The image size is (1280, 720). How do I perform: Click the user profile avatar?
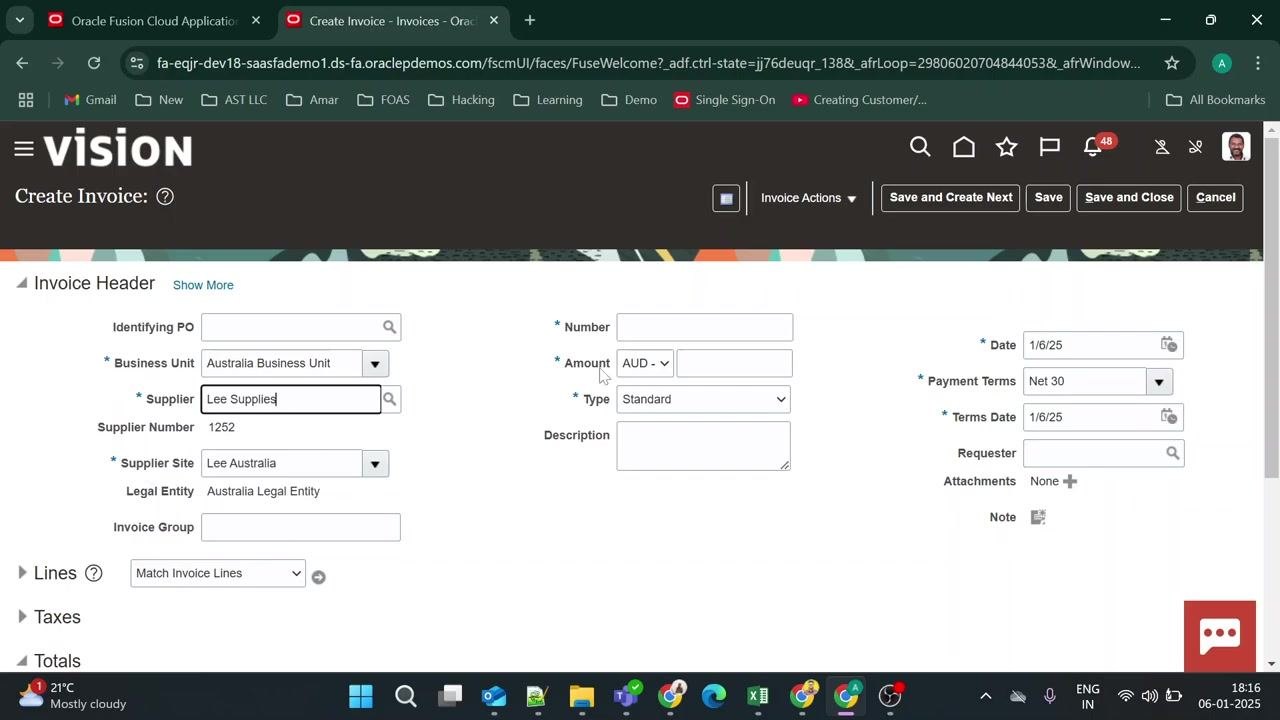[1236, 147]
